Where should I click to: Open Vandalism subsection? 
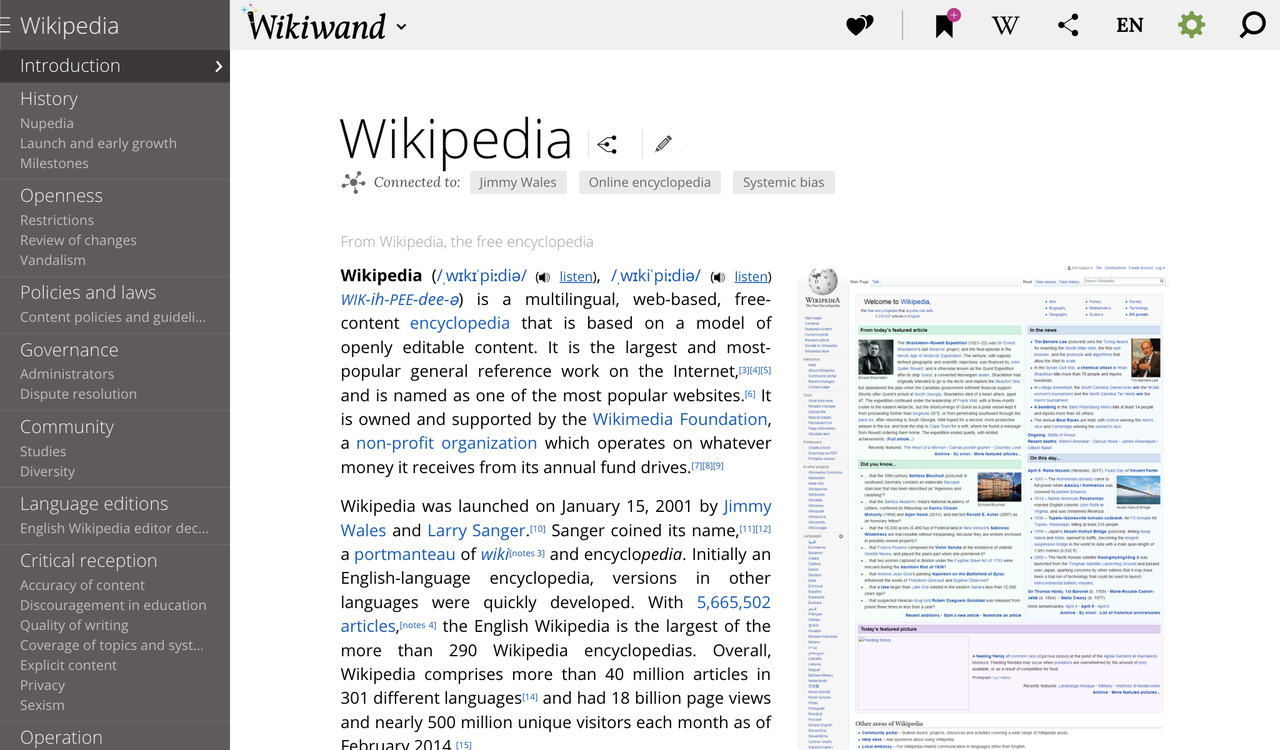[x=53, y=260]
